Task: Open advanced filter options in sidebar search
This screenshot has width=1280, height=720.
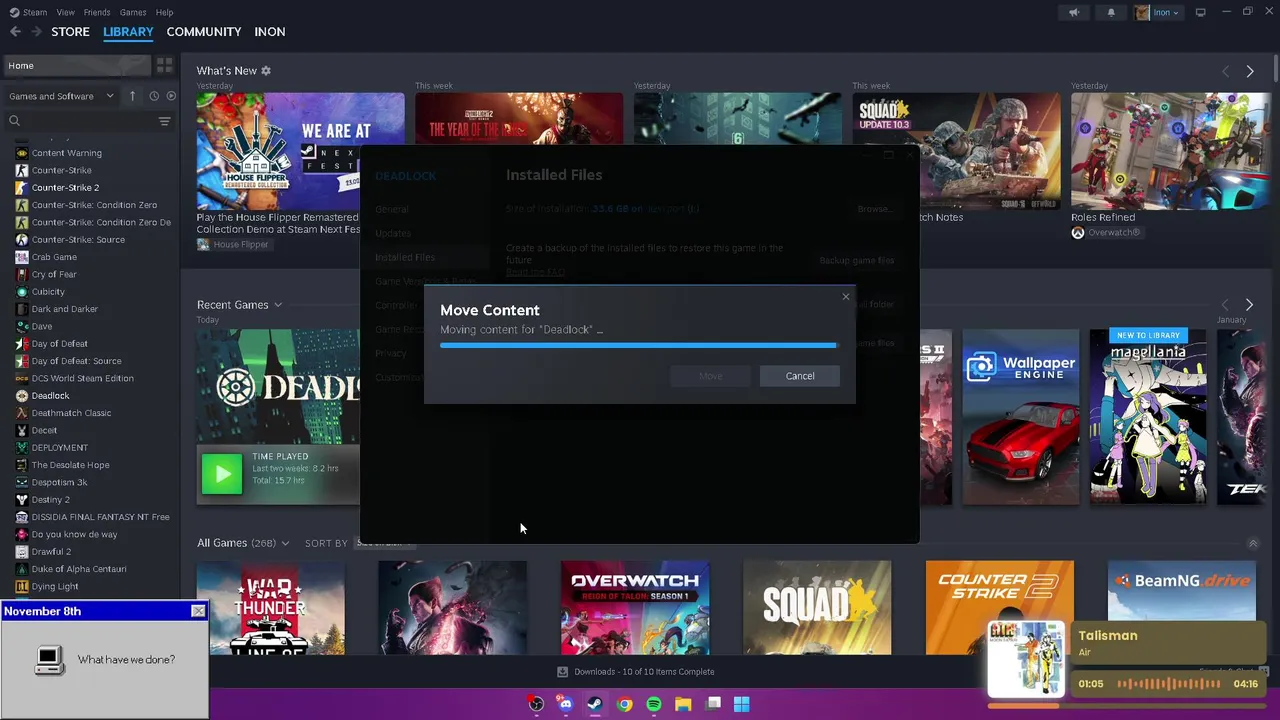Action: pyautogui.click(x=164, y=121)
